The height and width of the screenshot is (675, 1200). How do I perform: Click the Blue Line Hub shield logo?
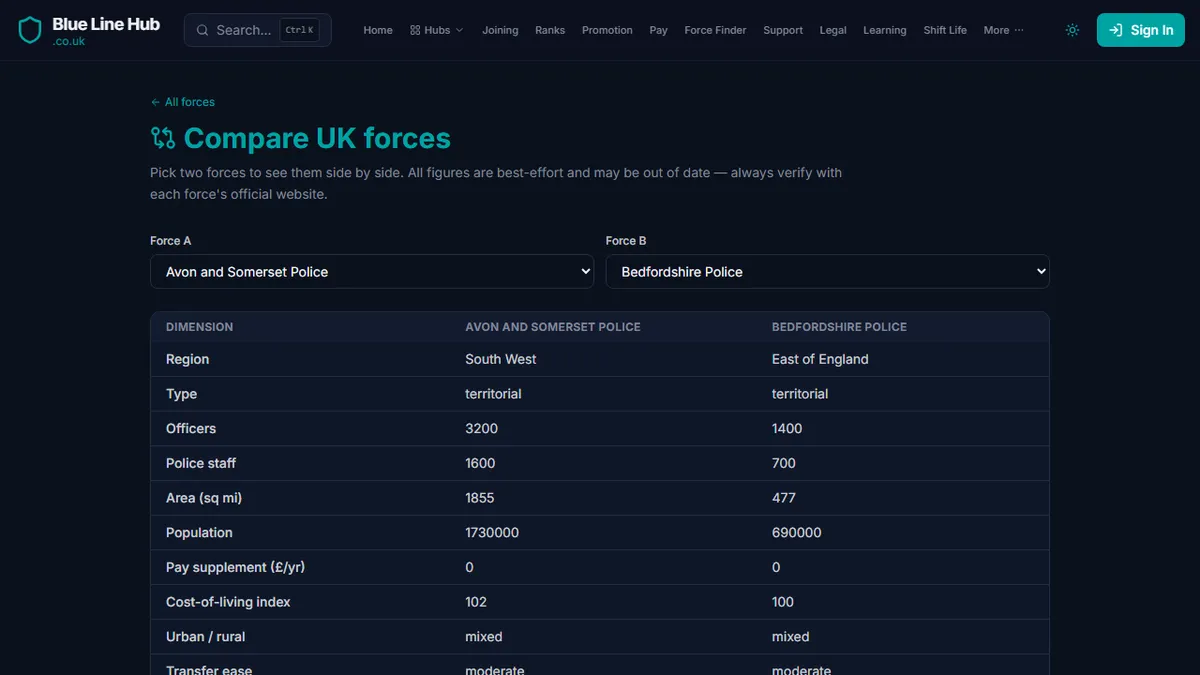click(31, 30)
